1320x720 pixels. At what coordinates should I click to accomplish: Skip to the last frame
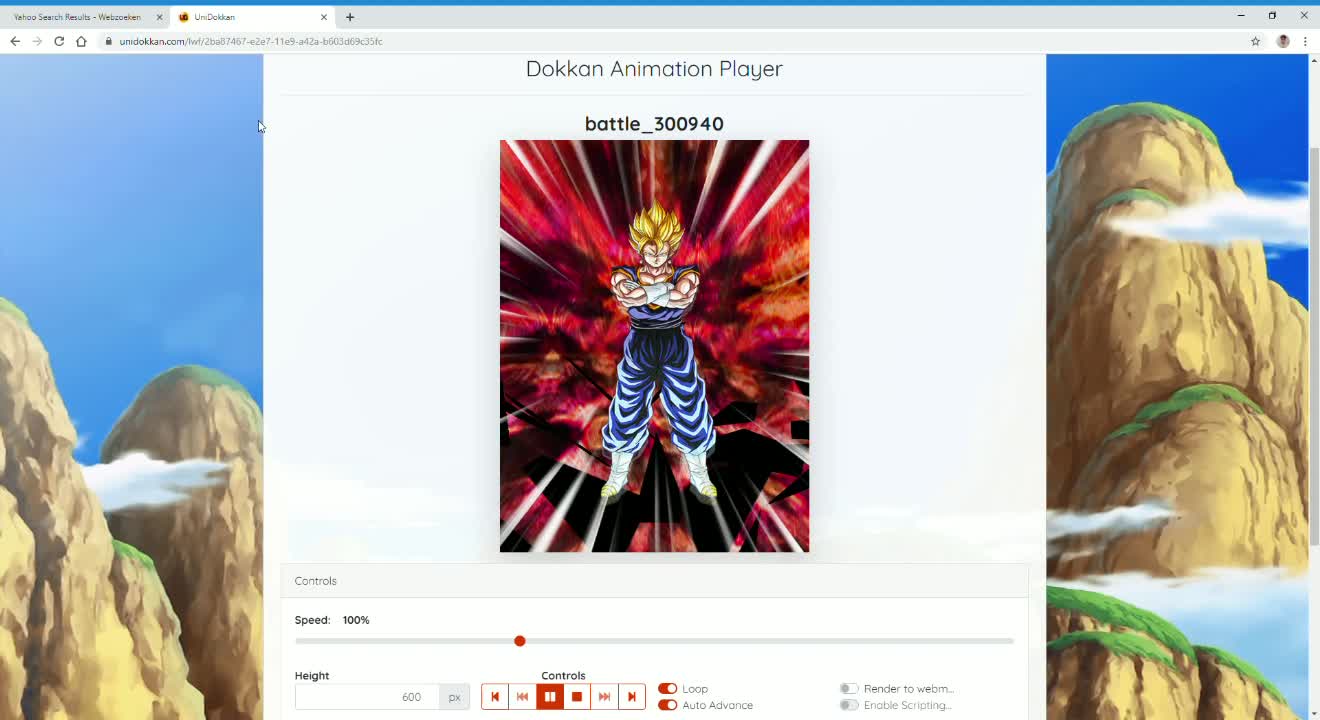pos(631,697)
